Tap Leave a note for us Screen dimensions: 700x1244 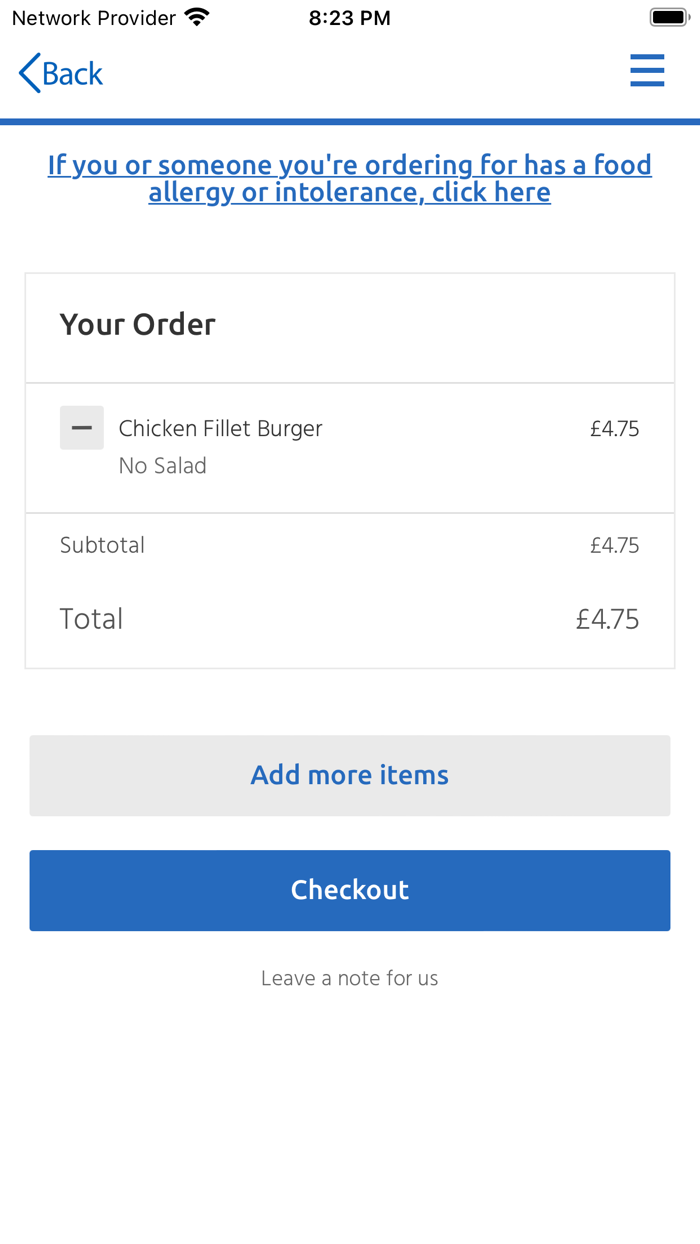tap(350, 978)
